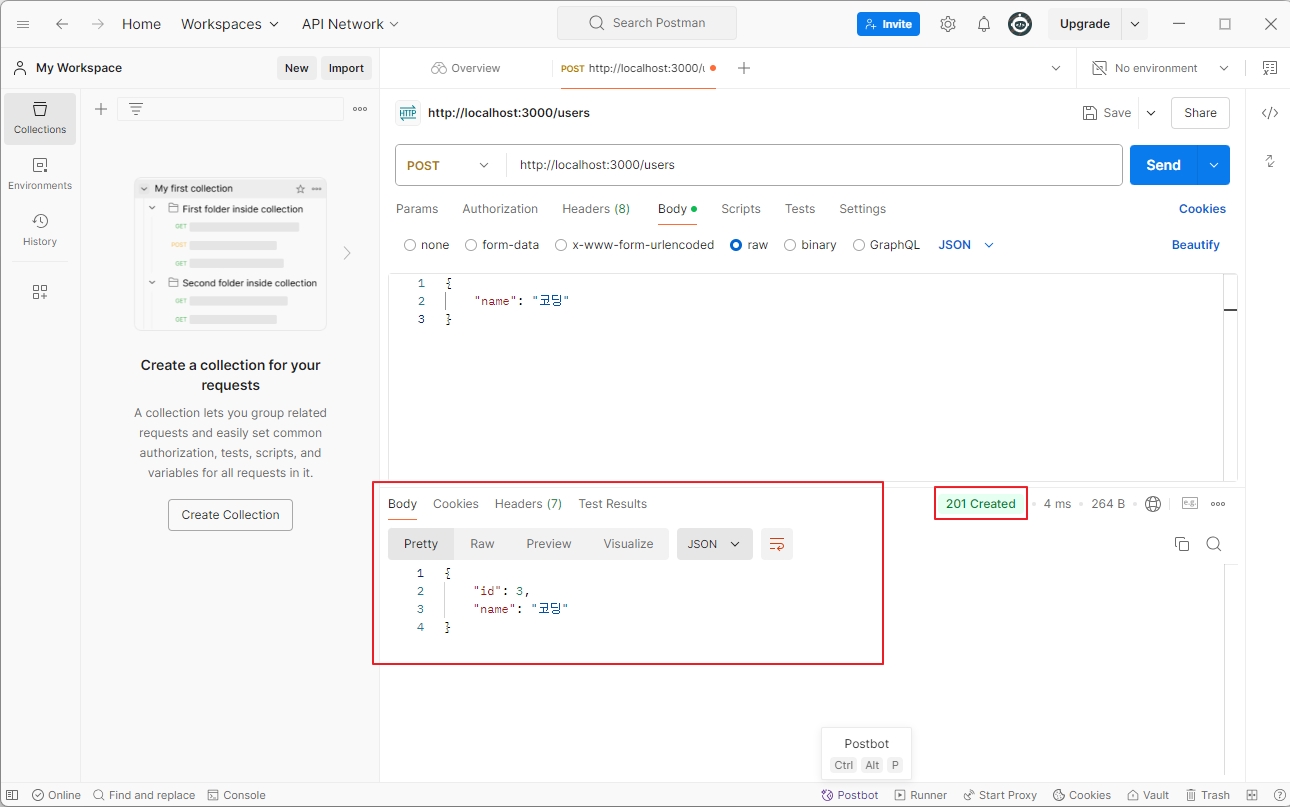Image resolution: width=1290 pixels, height=807 pixels.
Task: Expand the API Network dropdown
Action: pyautogui.click(x=350, y=24)
